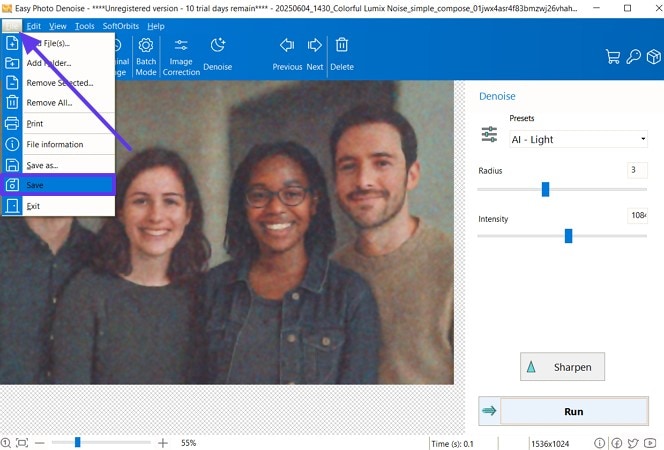Open the Edit menu
The height and width of the screenshot is (450, 664).
(x=33, y=26)
